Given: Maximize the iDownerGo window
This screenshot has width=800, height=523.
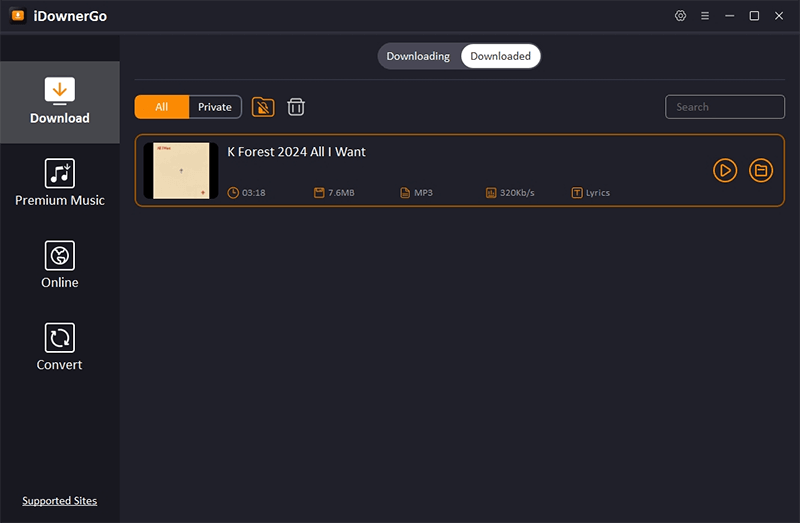Looking at the screenshot, I should pyautogui.click(x=754, y=16).
